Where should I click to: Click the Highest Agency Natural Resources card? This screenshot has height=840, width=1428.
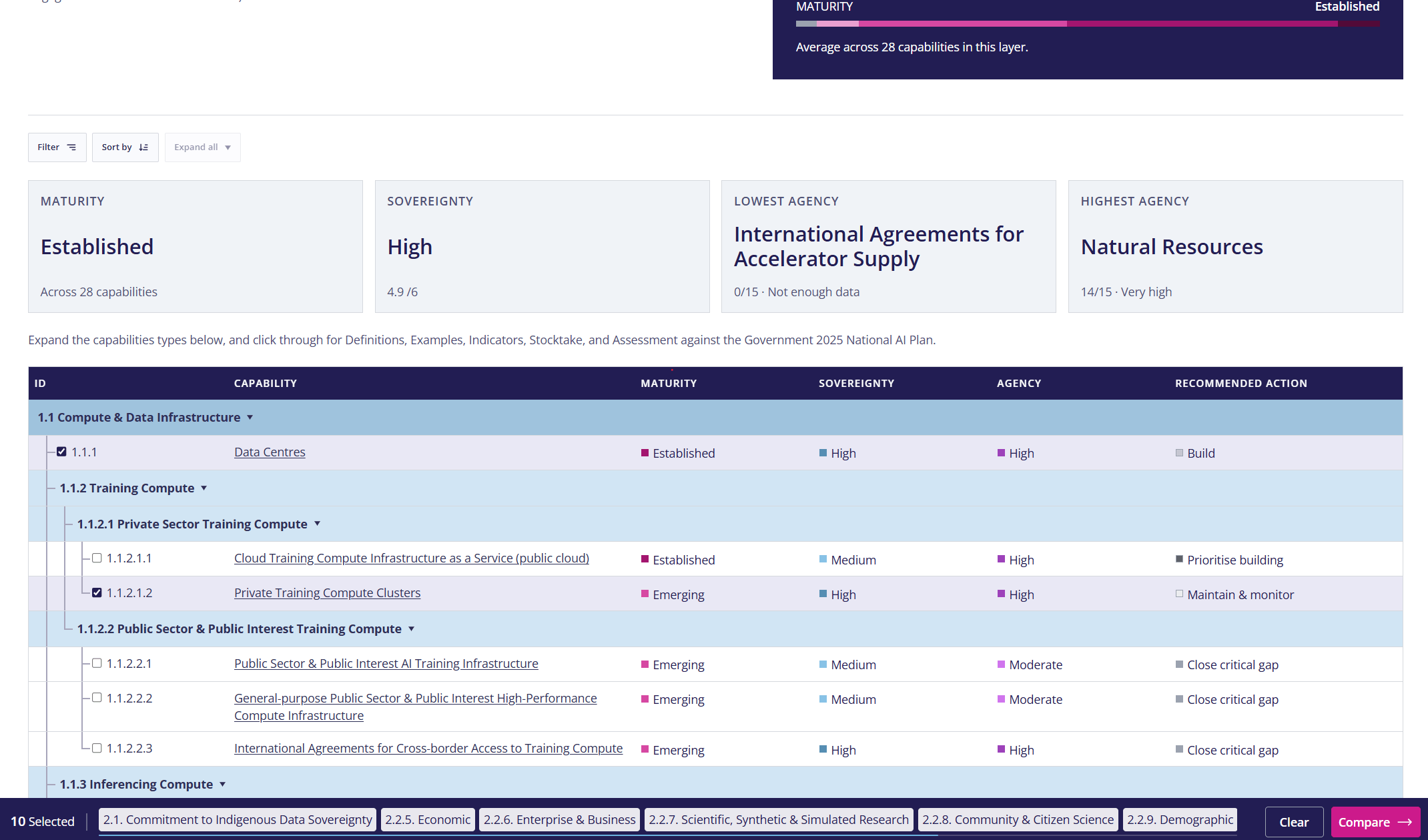[x=1236, y=246]
